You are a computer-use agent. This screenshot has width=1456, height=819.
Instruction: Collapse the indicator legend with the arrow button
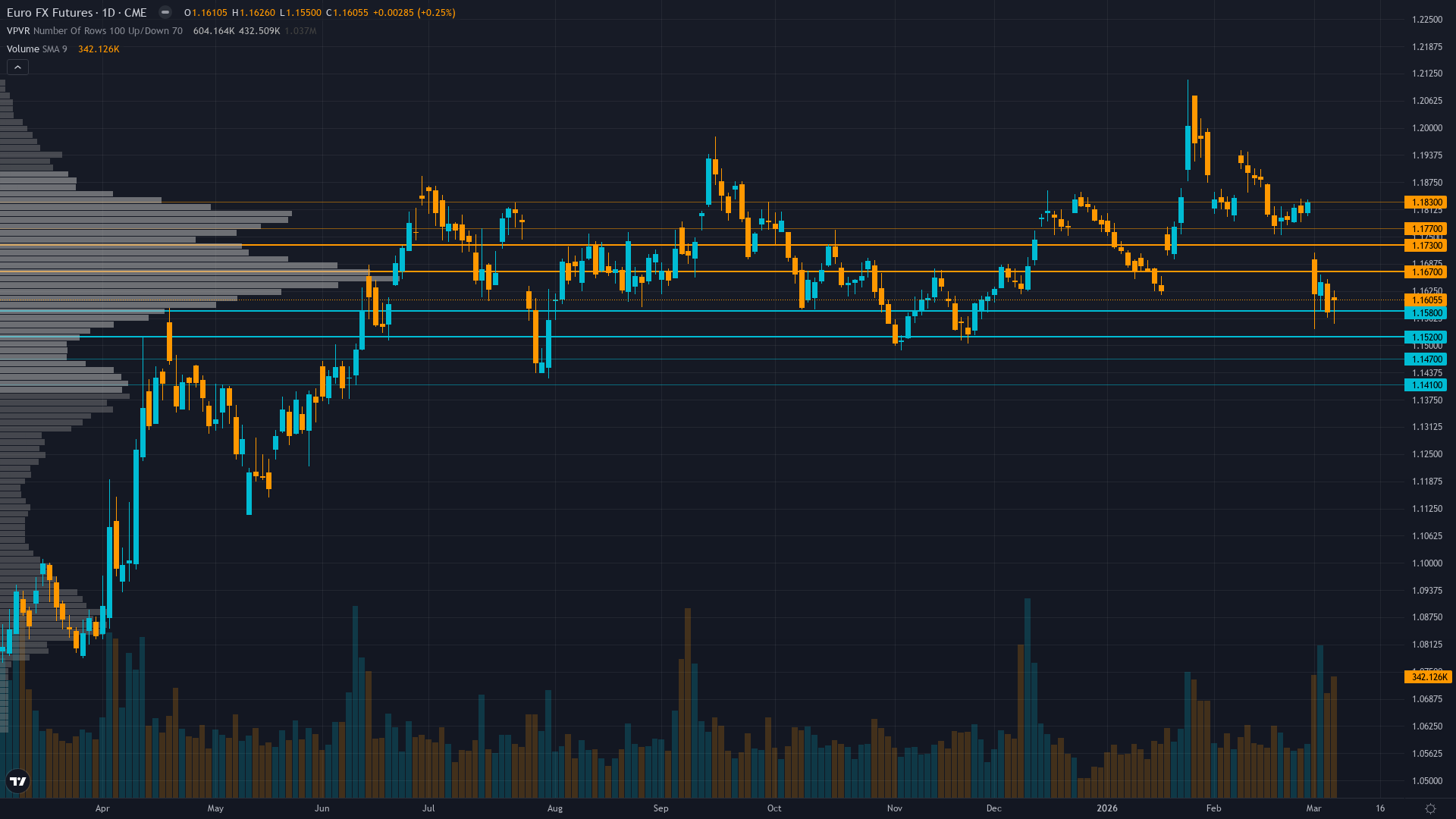17,67
